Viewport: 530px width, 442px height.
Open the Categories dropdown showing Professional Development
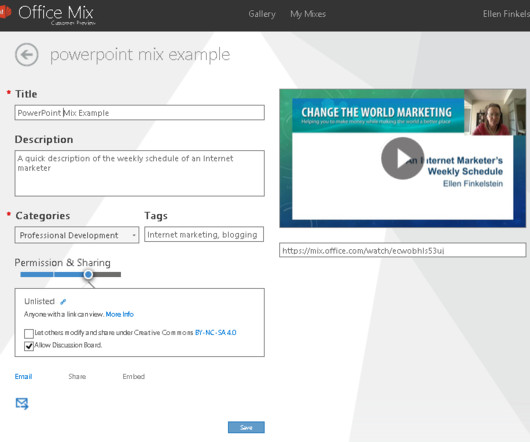click(77, 235)
